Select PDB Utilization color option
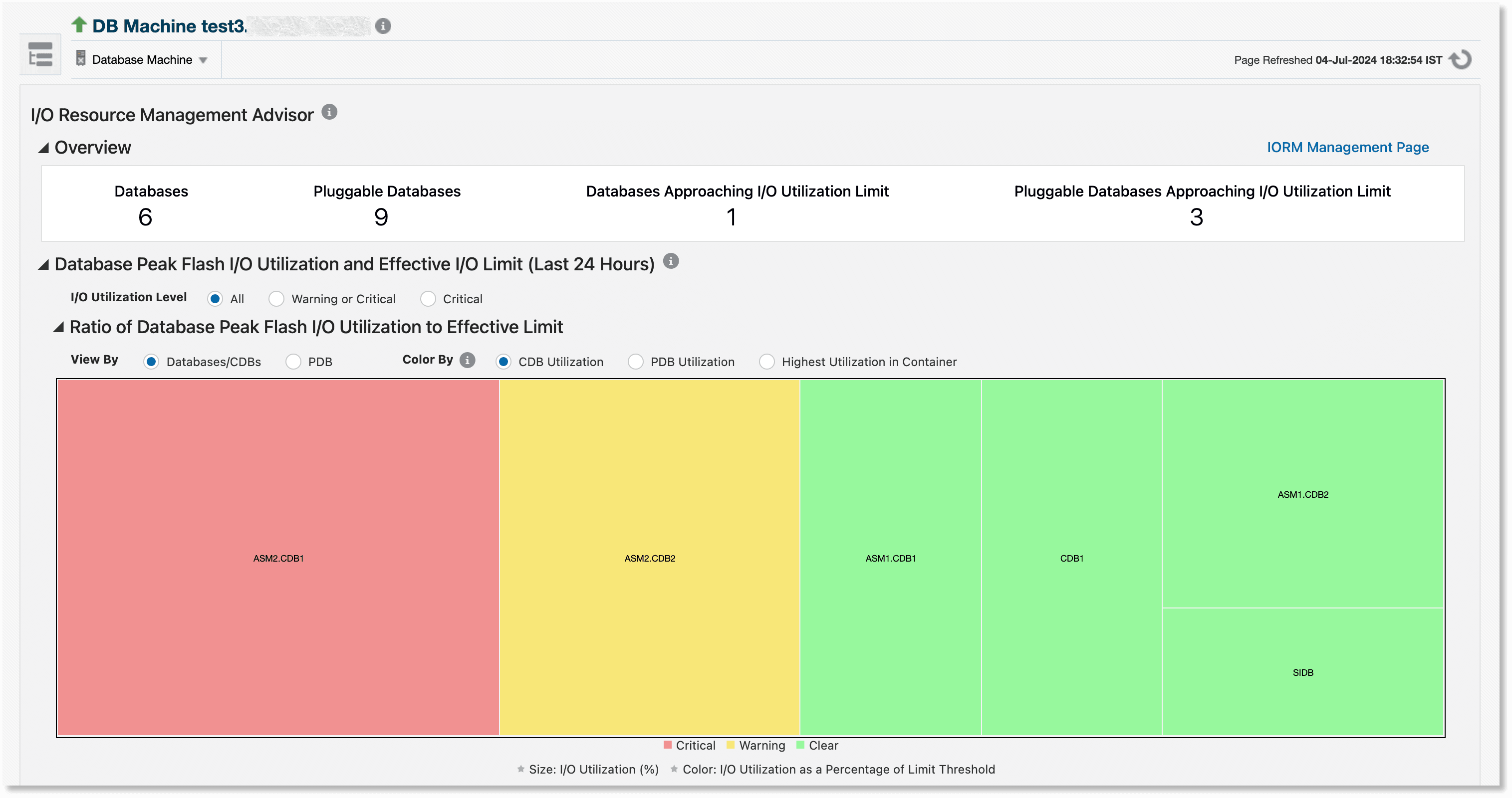 636,362
